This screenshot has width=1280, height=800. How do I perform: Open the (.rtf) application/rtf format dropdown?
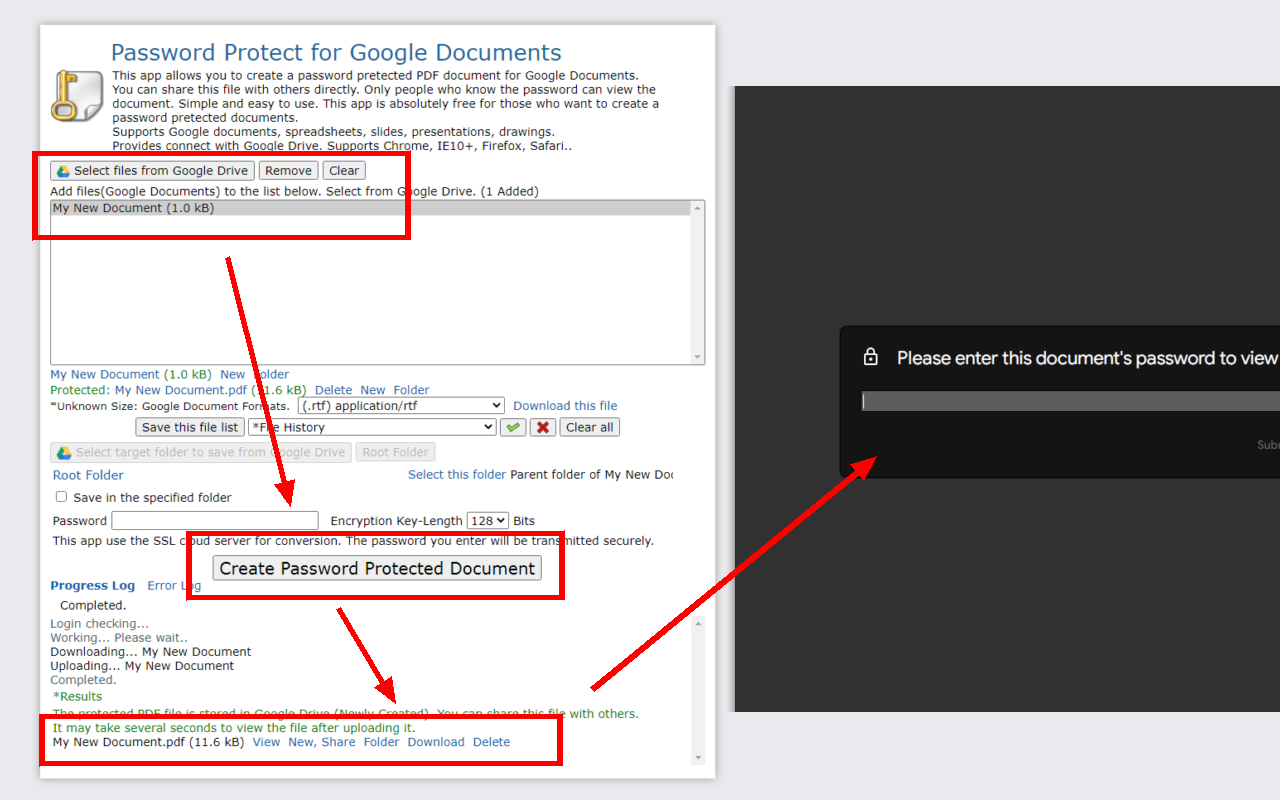400,405
